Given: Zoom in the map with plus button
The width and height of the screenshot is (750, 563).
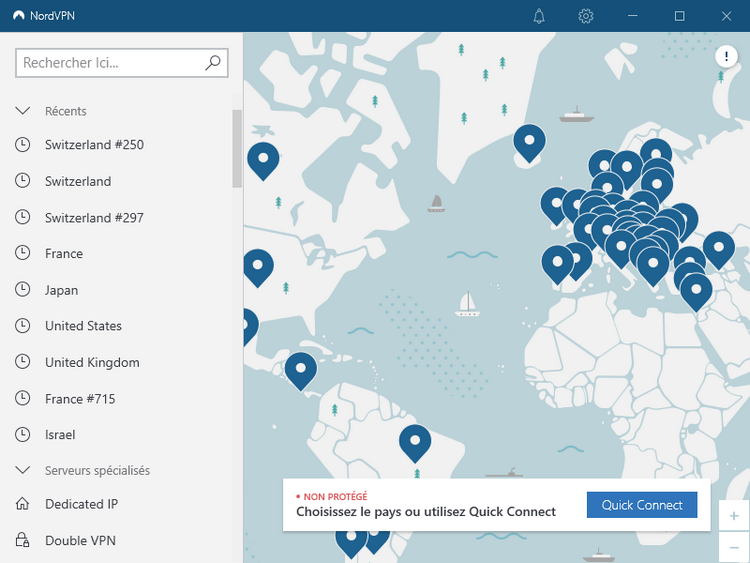Looking at the screenshot, I should tap(734, 516).
